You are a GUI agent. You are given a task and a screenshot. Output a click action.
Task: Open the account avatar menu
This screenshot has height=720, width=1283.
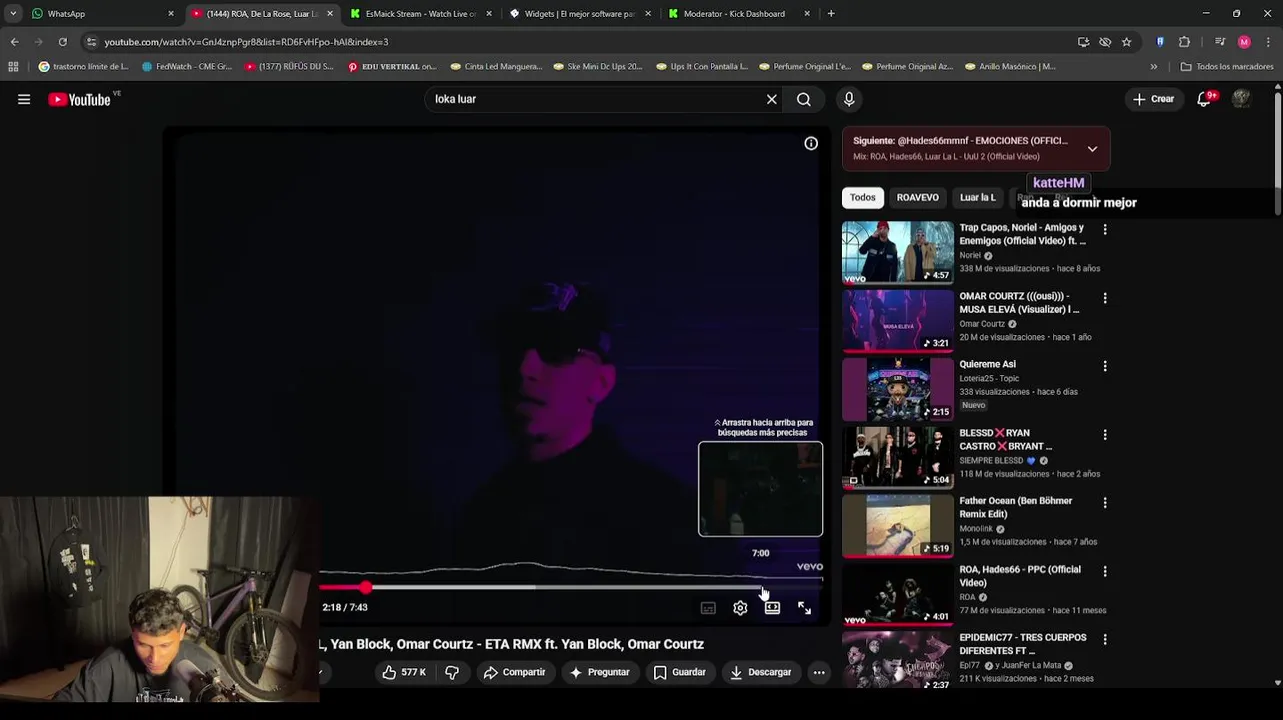pos(1241,99)
